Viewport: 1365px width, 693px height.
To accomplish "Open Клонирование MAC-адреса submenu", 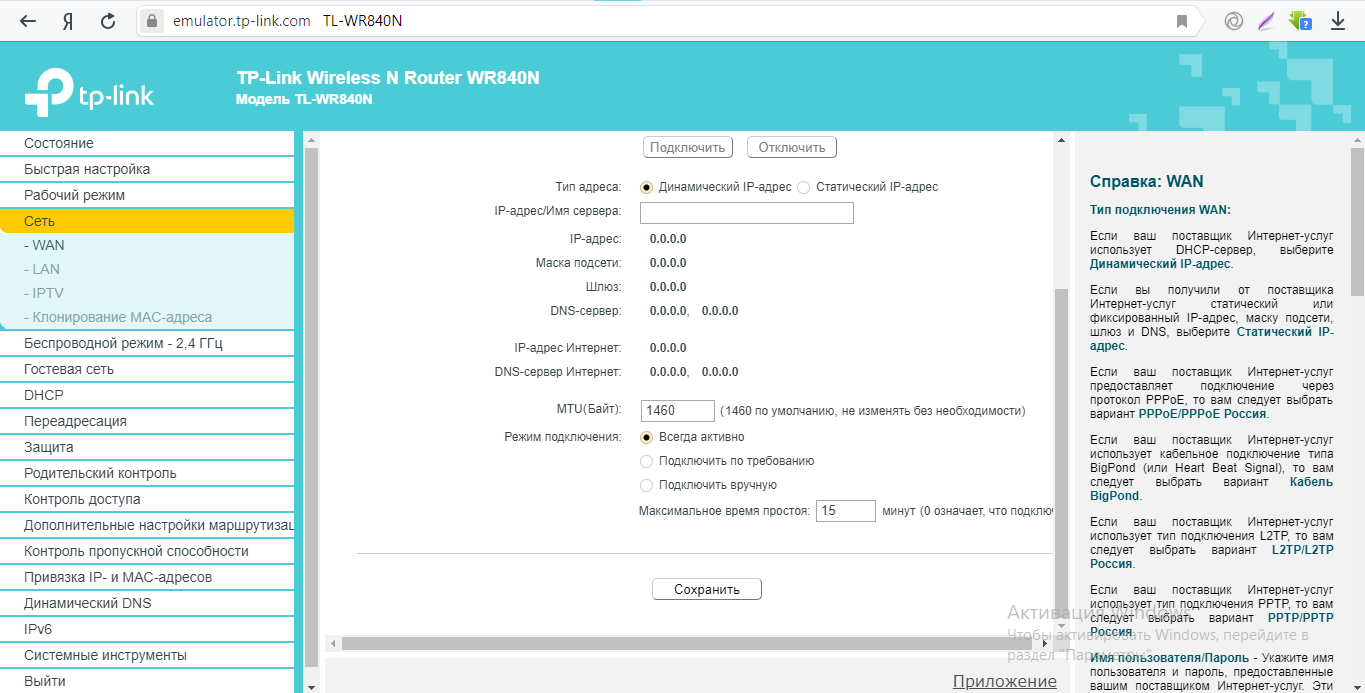I will click(147, 317).
